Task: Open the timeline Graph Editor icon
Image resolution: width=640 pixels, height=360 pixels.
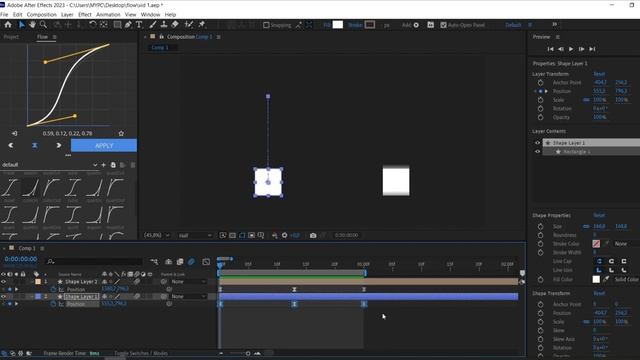Action: point(206,262)
